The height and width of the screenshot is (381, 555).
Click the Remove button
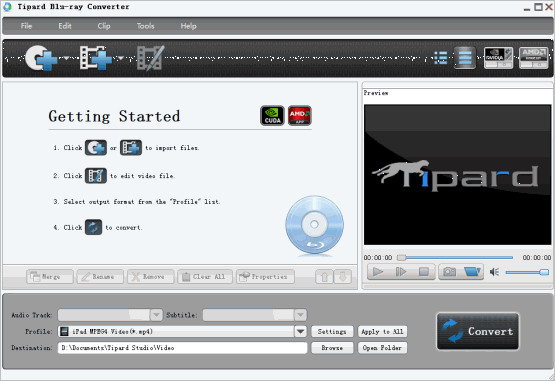(x=151, y=277)
